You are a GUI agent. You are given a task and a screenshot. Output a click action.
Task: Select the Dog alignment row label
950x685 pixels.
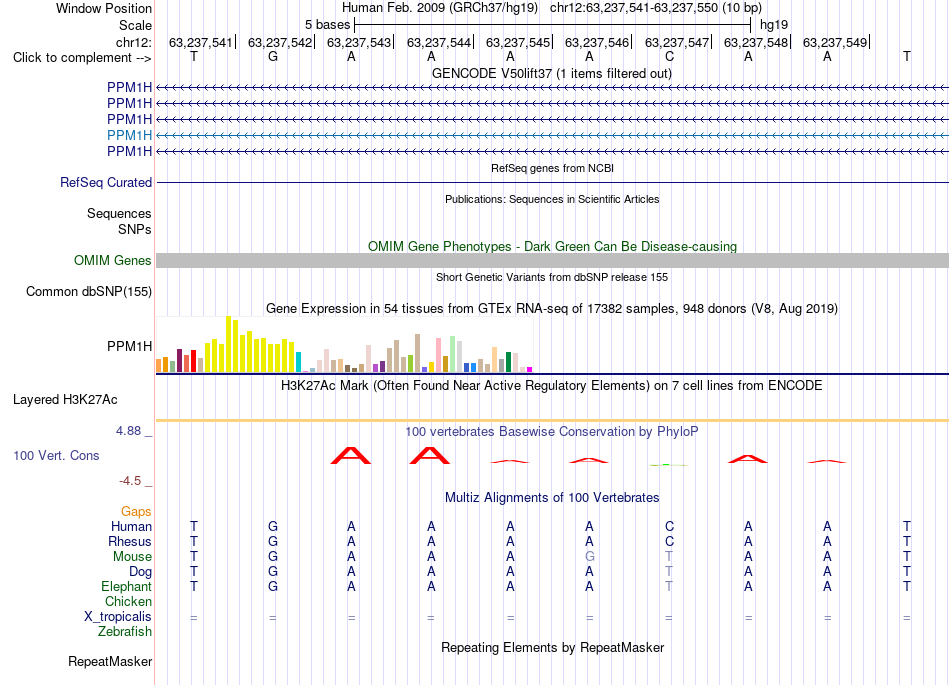tap(140, 572)
